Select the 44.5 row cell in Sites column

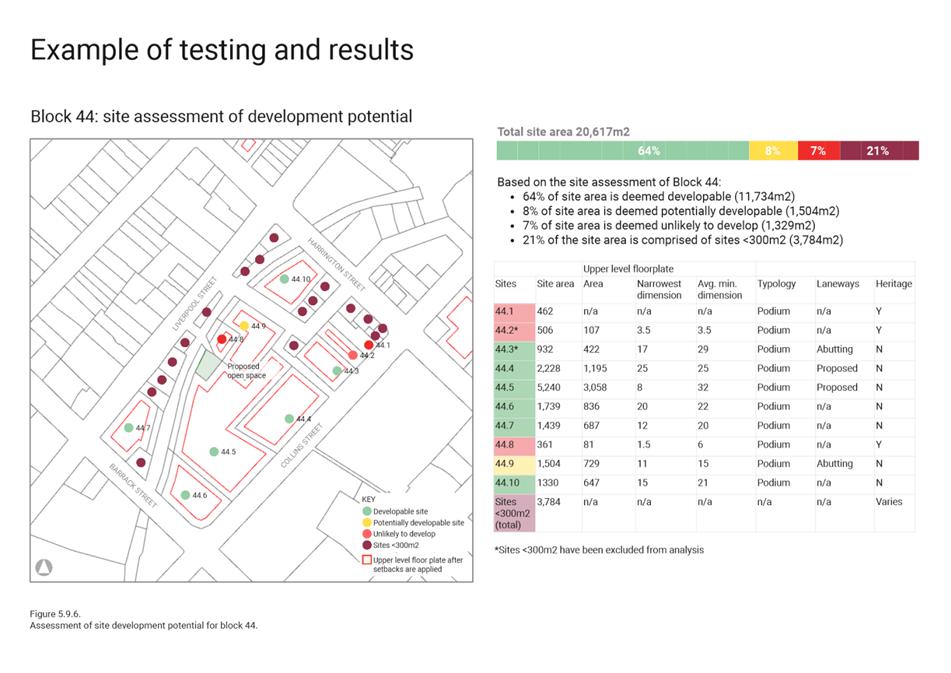(513, 387)
